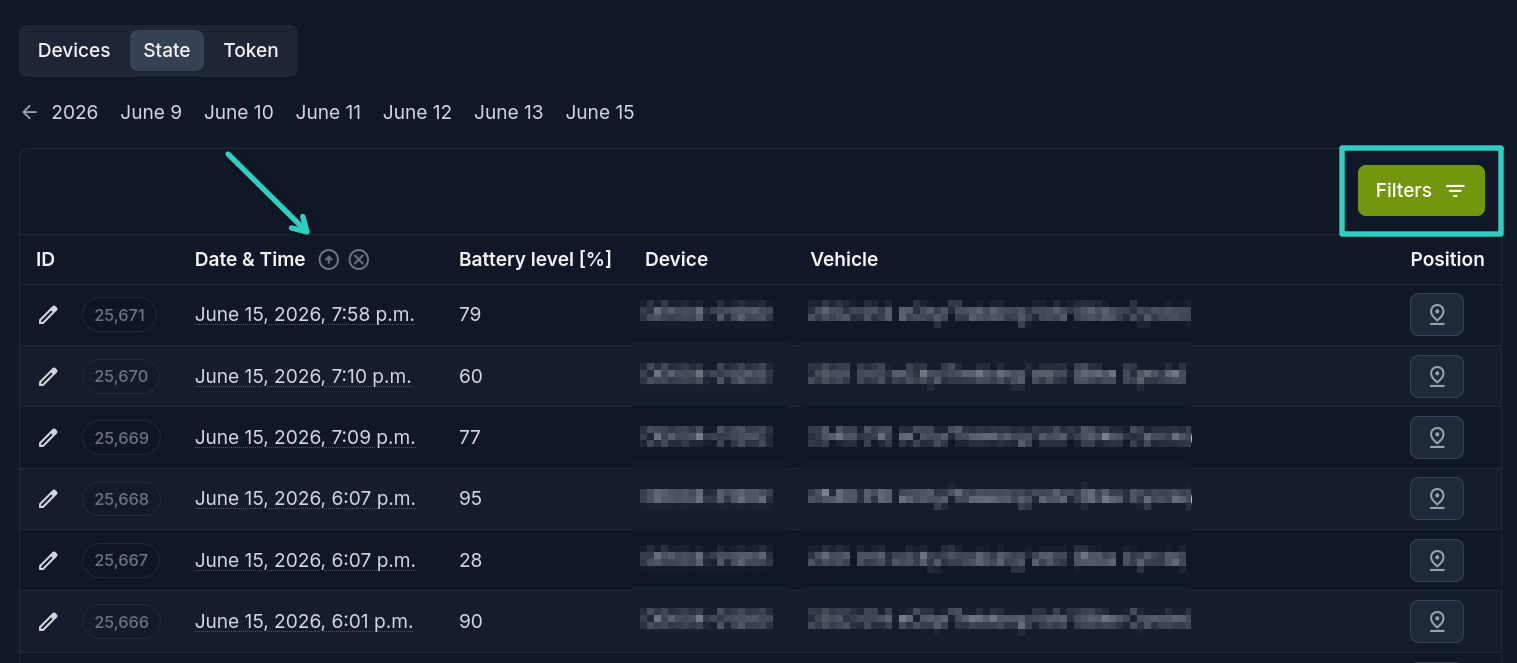Edit record 25,666 with pencil icon
The image size is (1517, 663).
[x=48, y=622]
